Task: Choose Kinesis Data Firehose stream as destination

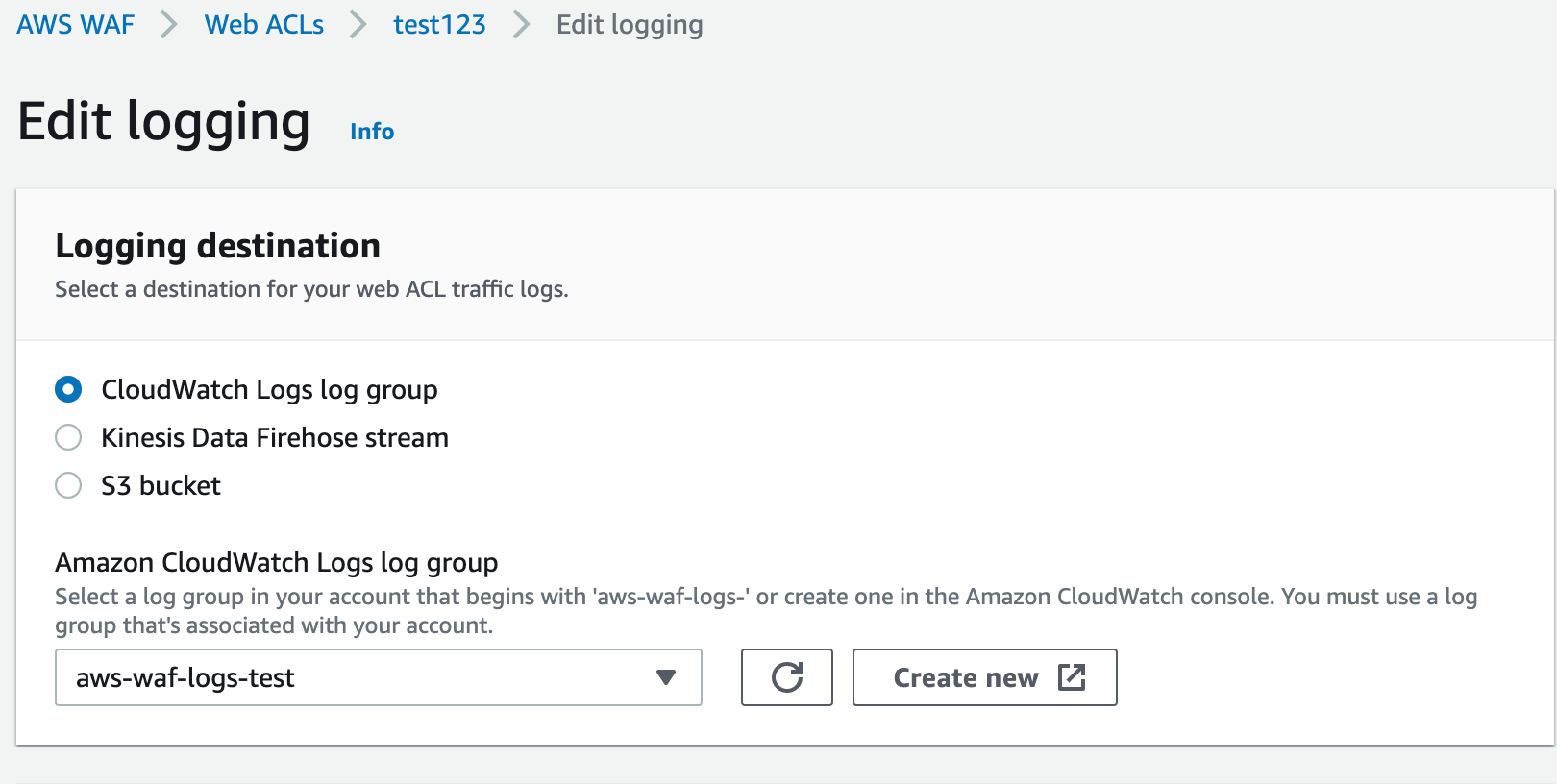Action: coord(68,437)
